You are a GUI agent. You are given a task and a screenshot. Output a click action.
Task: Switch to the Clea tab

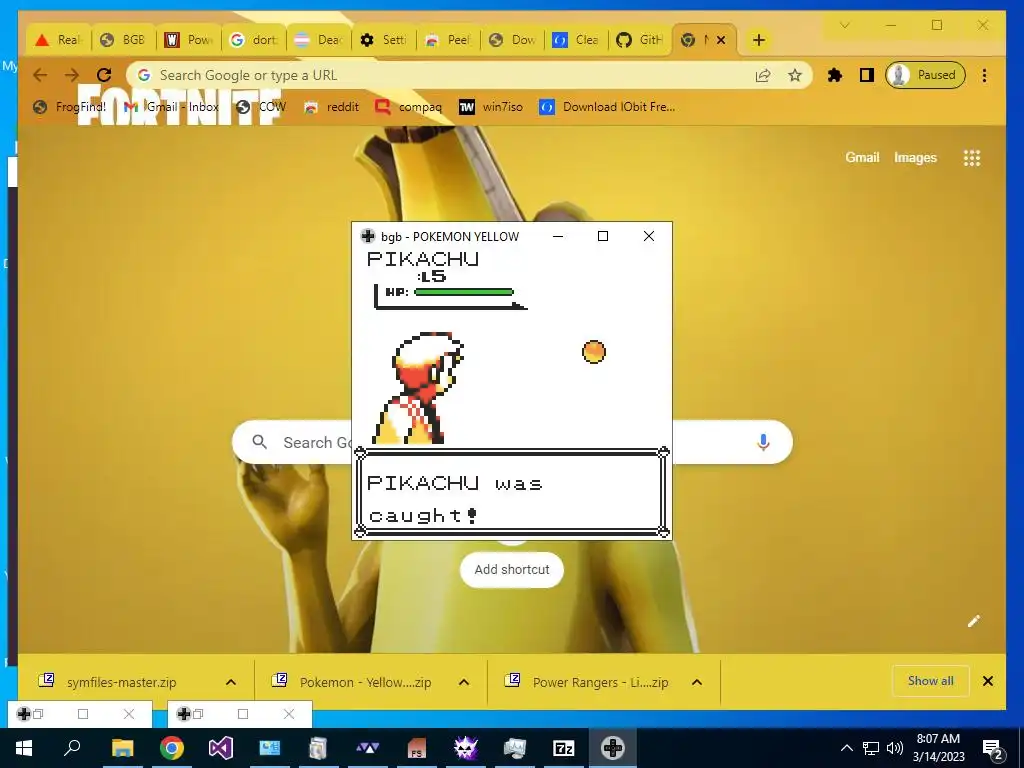(x=578, y=40)
